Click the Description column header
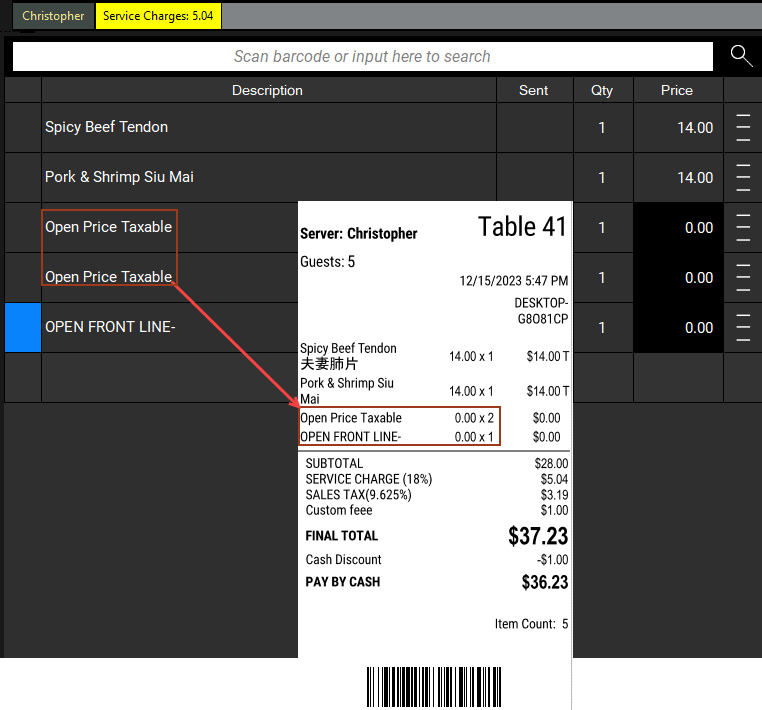The height and width of the screenshot is (710, 762). click(267, 90)
